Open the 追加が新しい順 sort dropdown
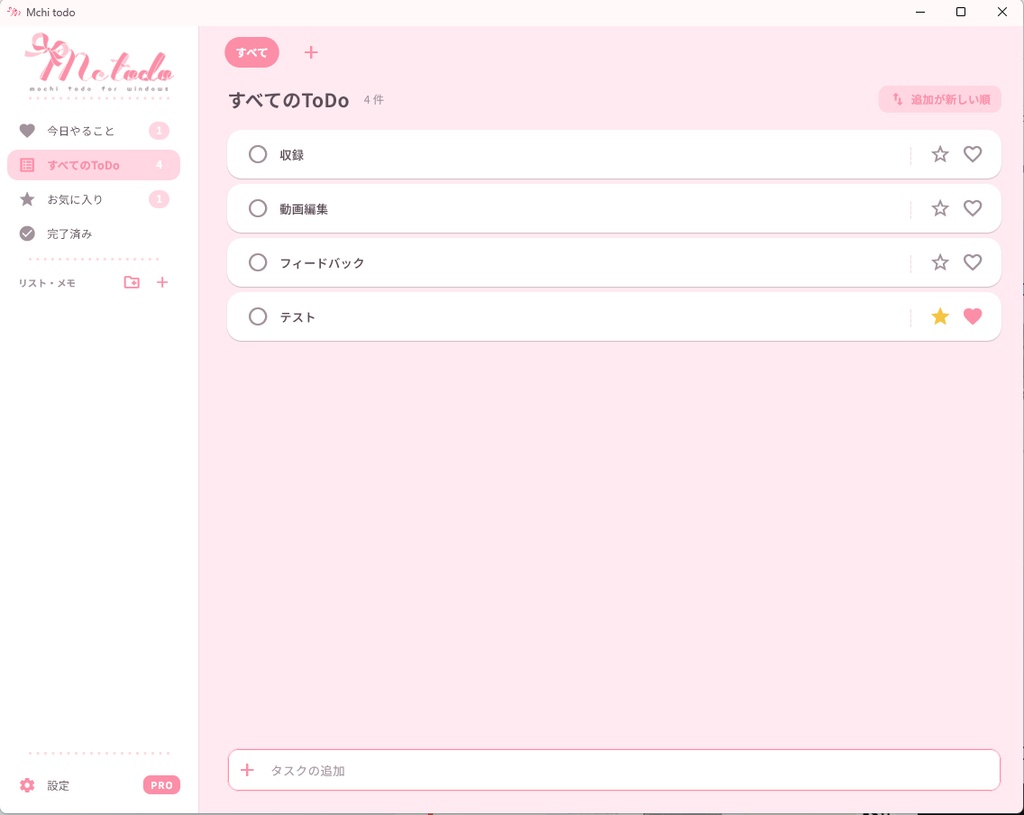 pyautogui.click(x=940, y=99)
